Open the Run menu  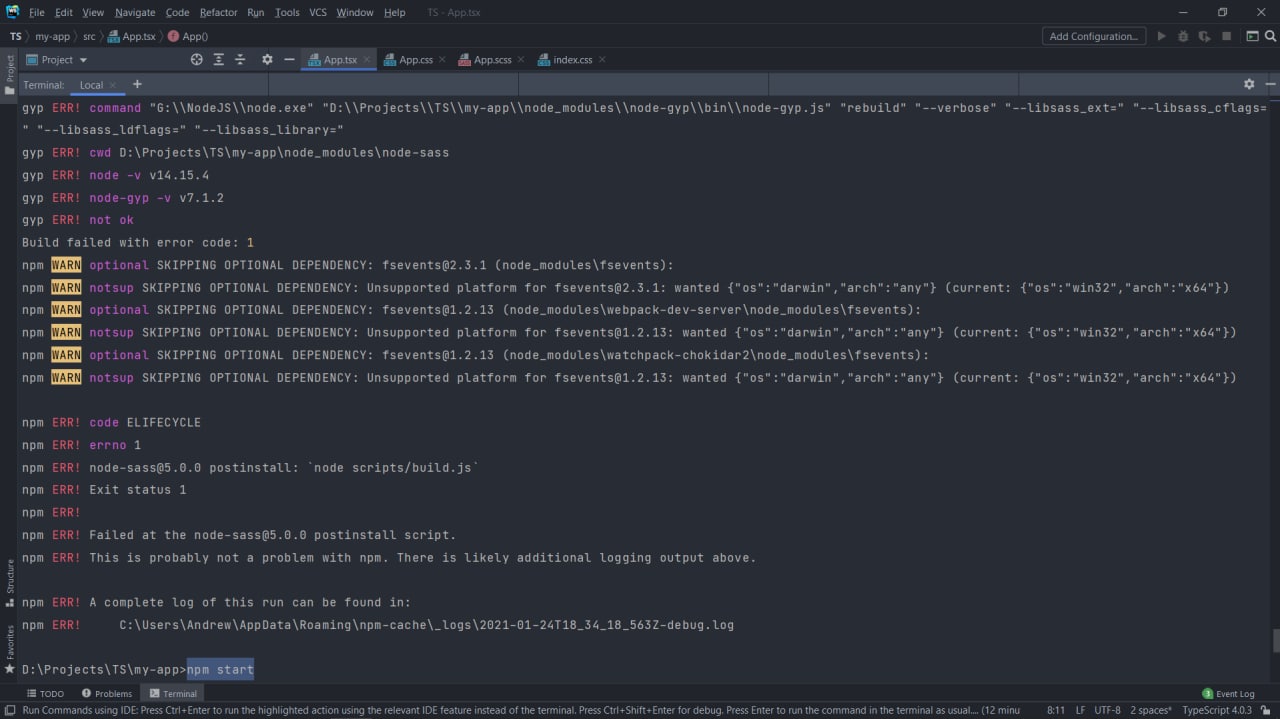pyautogui.click(x=255, y=12)
